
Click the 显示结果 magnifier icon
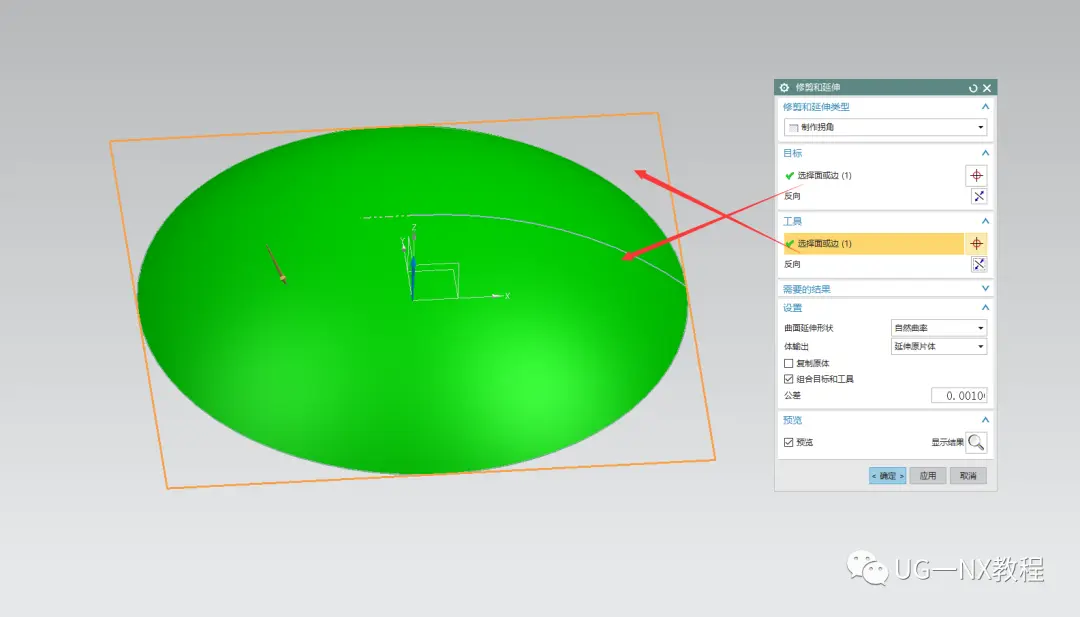(x=976, y=442)
